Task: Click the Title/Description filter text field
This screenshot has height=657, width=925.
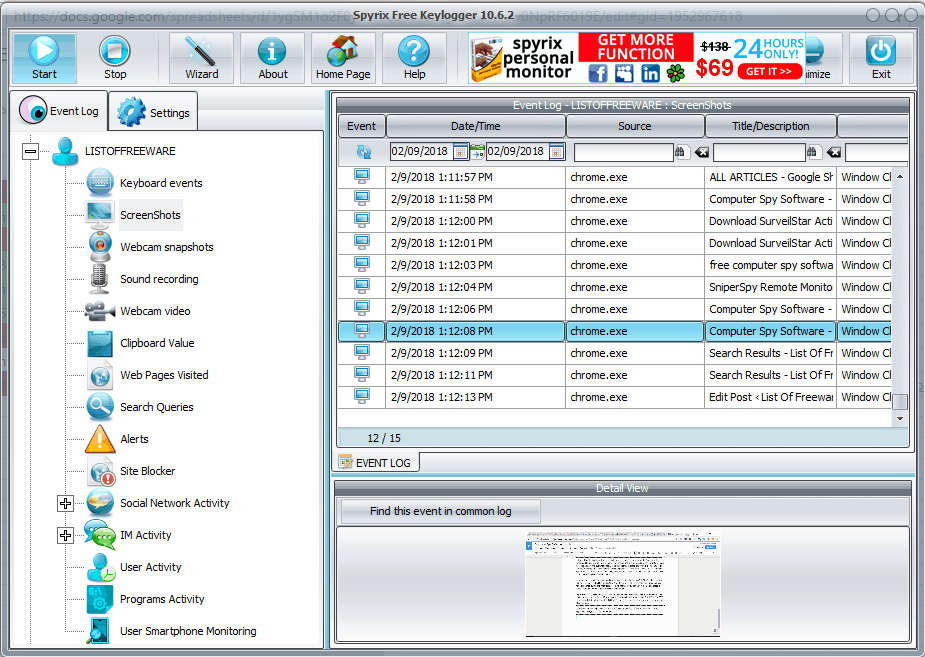Action: pyautogui.click(x=759, y=152)
